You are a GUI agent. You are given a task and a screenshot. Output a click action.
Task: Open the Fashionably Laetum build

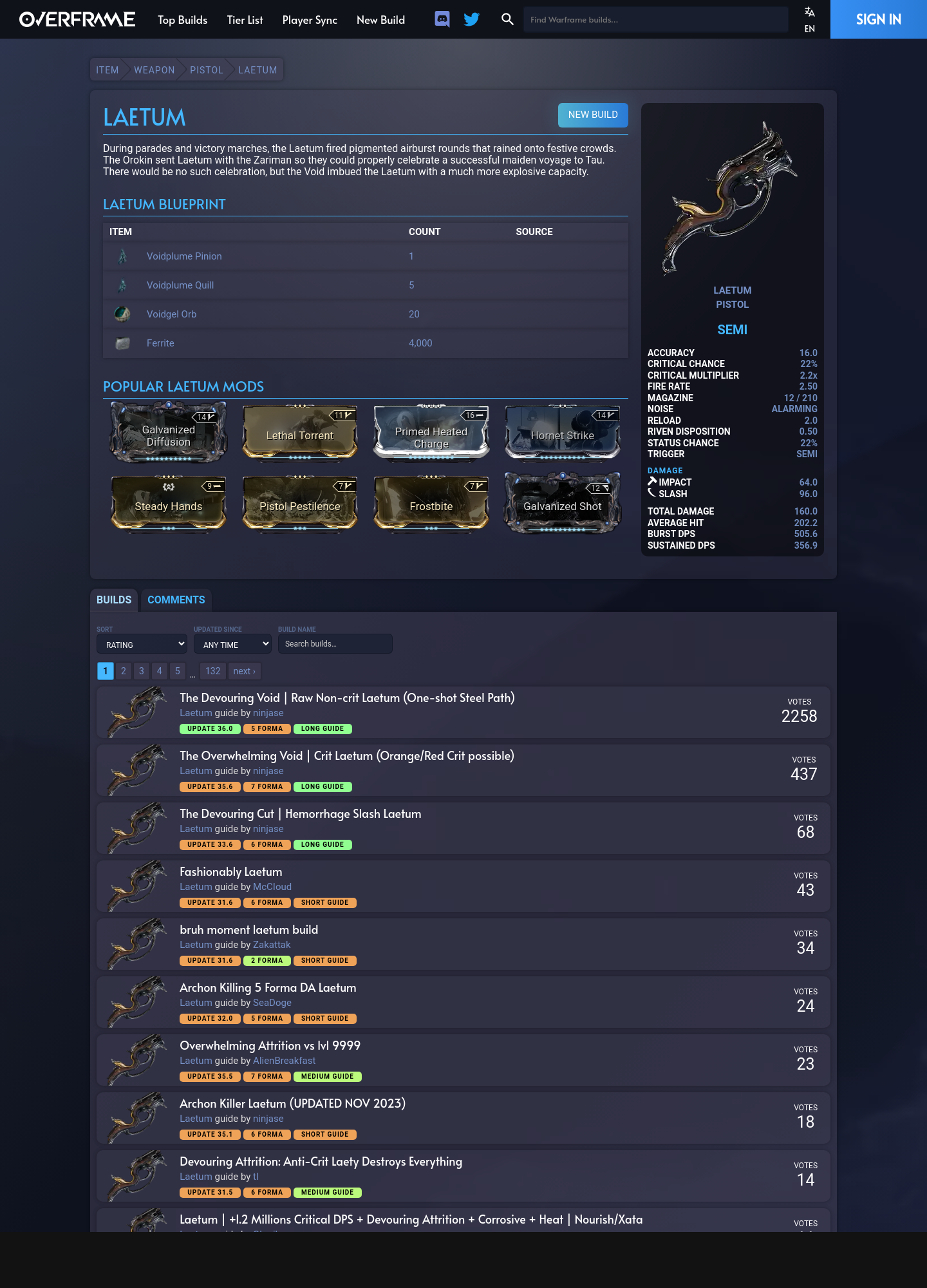pos(231,872)
